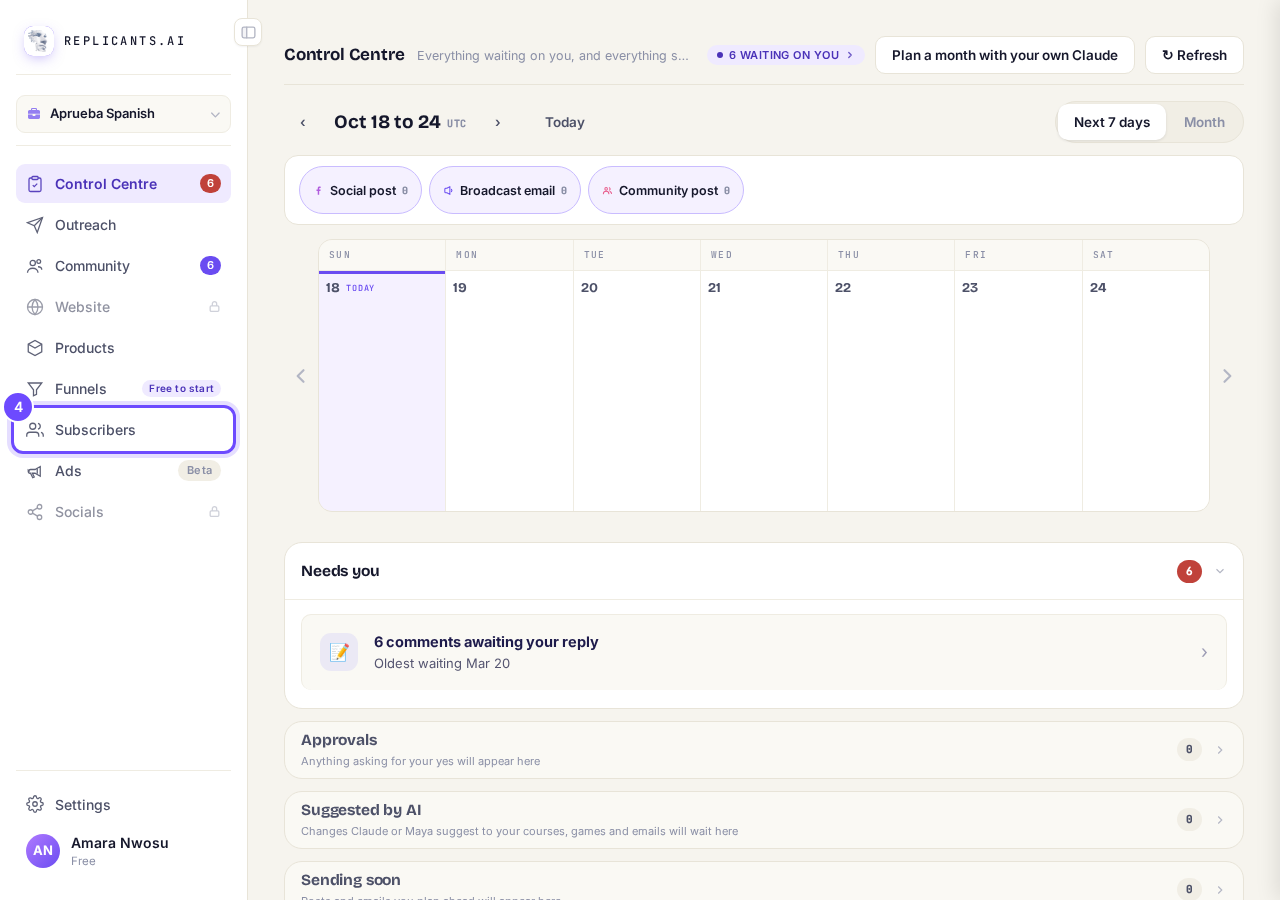1280x900 pixels.
Task: Click the Socials share icon
Action: (35, 512)
